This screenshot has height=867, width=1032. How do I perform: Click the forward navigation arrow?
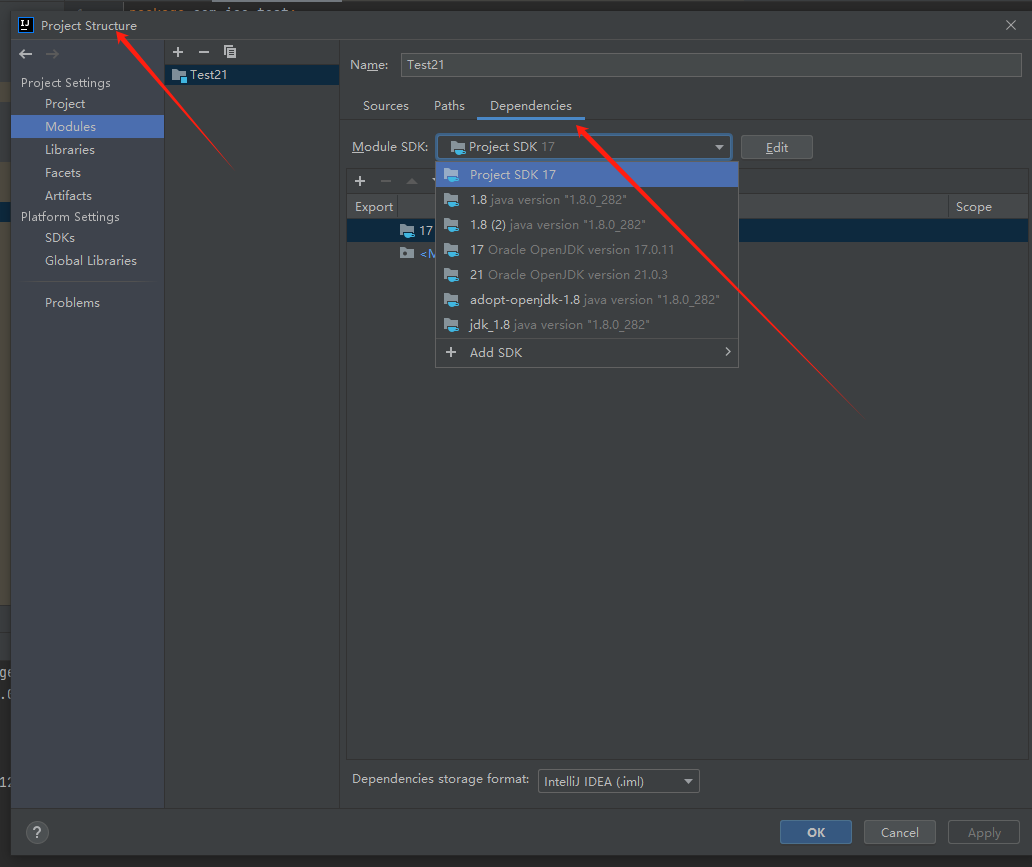(52, 54)
